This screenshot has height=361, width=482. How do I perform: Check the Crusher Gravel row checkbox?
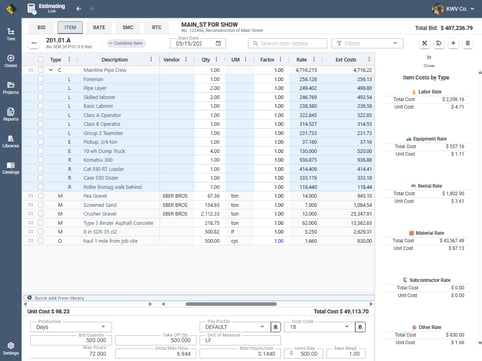(x=41, y=214)
